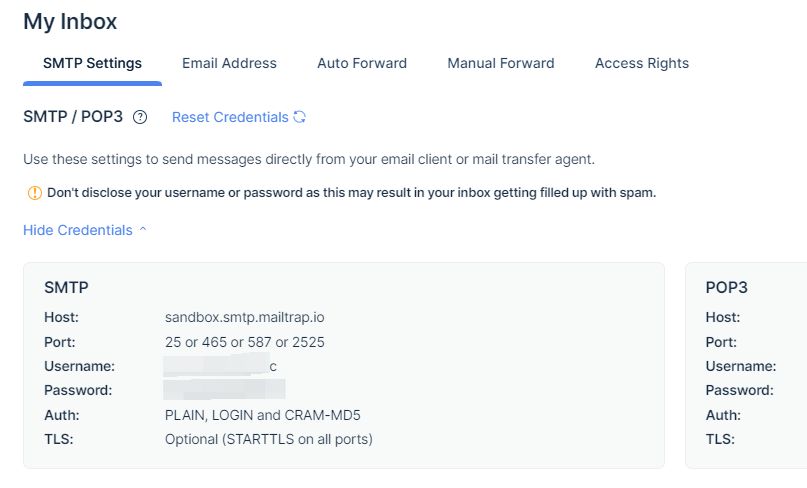807x488 pixels.
Task: Open the Access Rights tab
Action: point(642,63)
